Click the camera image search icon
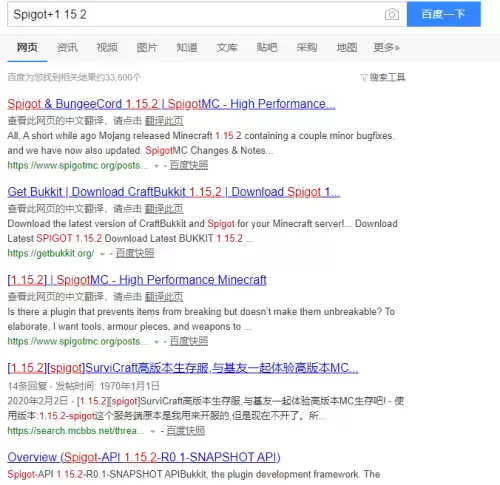500x485 pixels. [392, 14]
